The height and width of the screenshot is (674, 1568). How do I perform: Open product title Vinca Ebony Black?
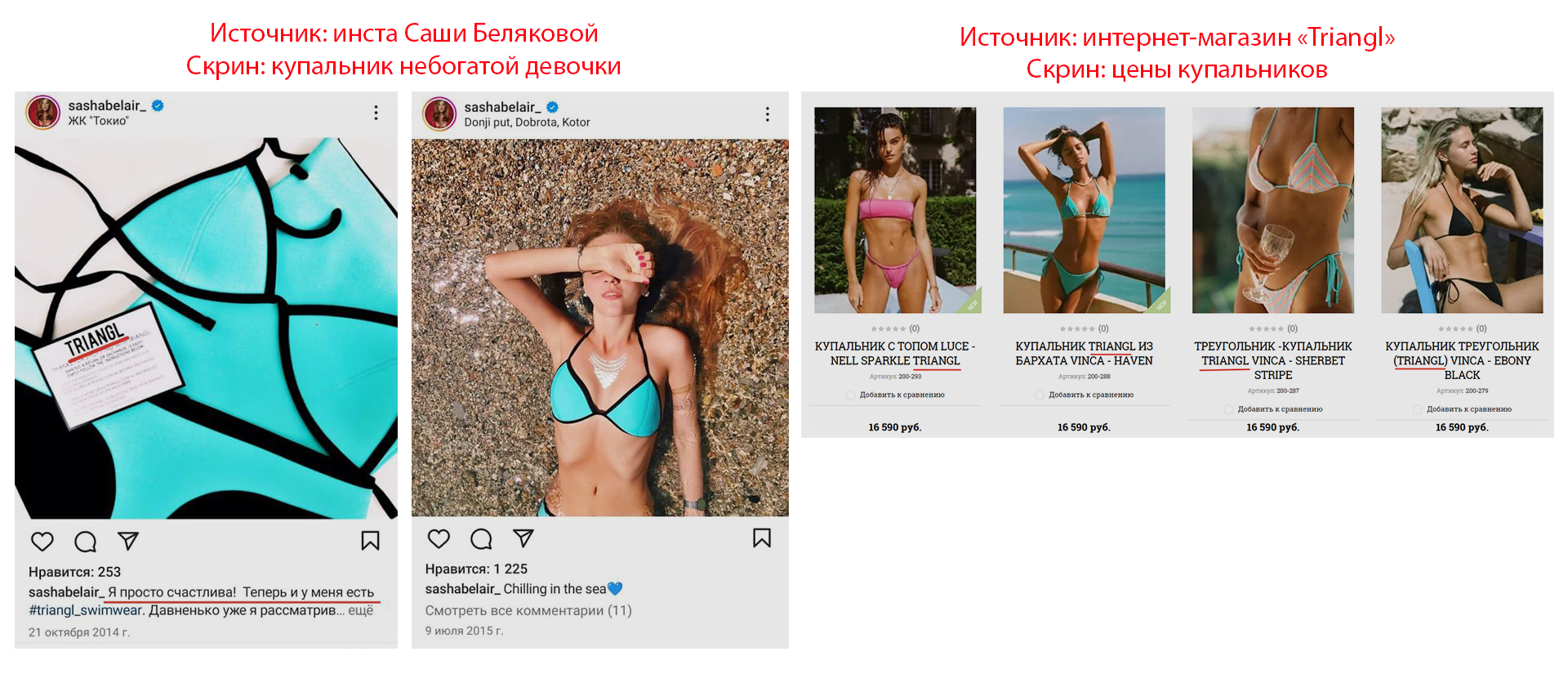1462,360
